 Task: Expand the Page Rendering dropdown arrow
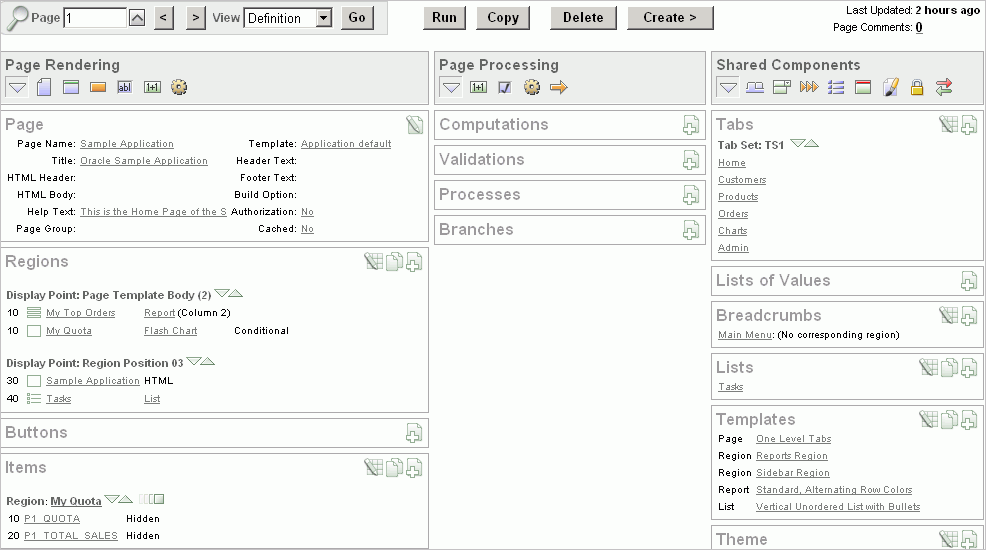[x=17, y=88]
